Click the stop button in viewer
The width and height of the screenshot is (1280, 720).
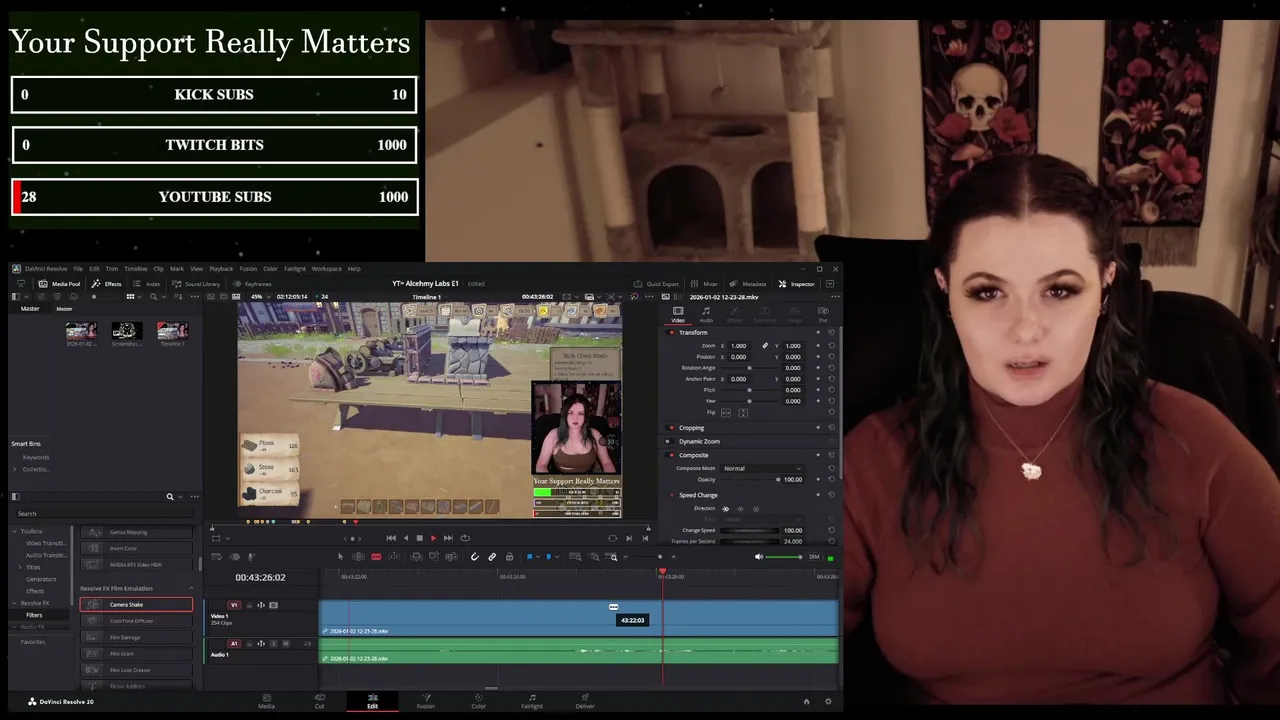point(419,538)
